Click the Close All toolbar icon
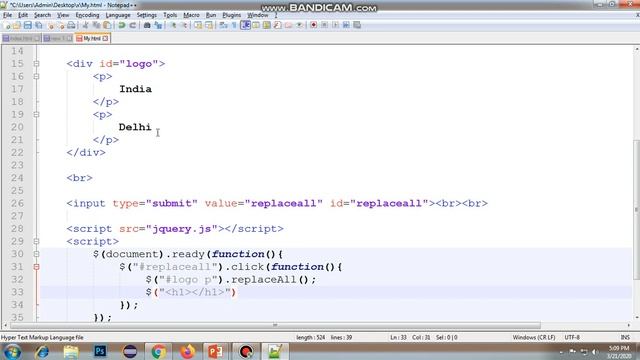Screen dimensions: 640x360 tap(61, 25)
